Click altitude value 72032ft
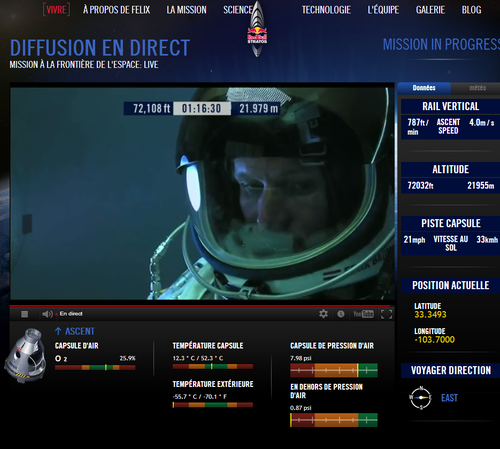 coord(420,186)
